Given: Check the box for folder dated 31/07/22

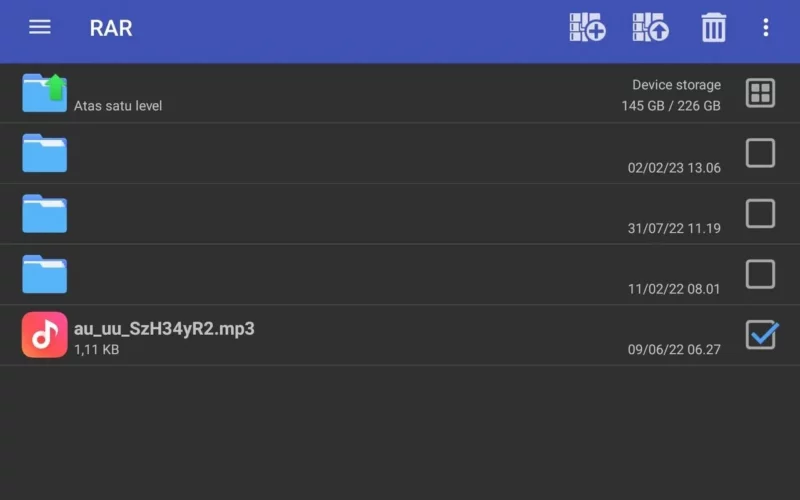Looking at the screenshot, I should [x=760, y=214].
